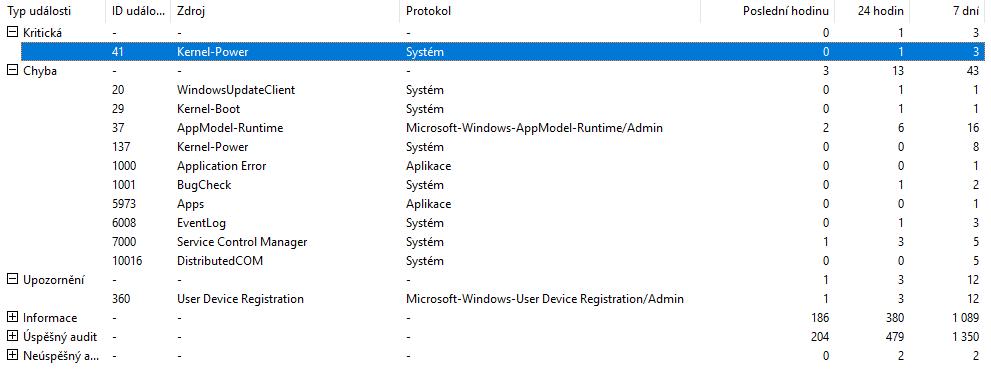The width and height of the screenshot is (991, 374).
Task: Collapse the Kritická event group
Action: click(12, 32)
